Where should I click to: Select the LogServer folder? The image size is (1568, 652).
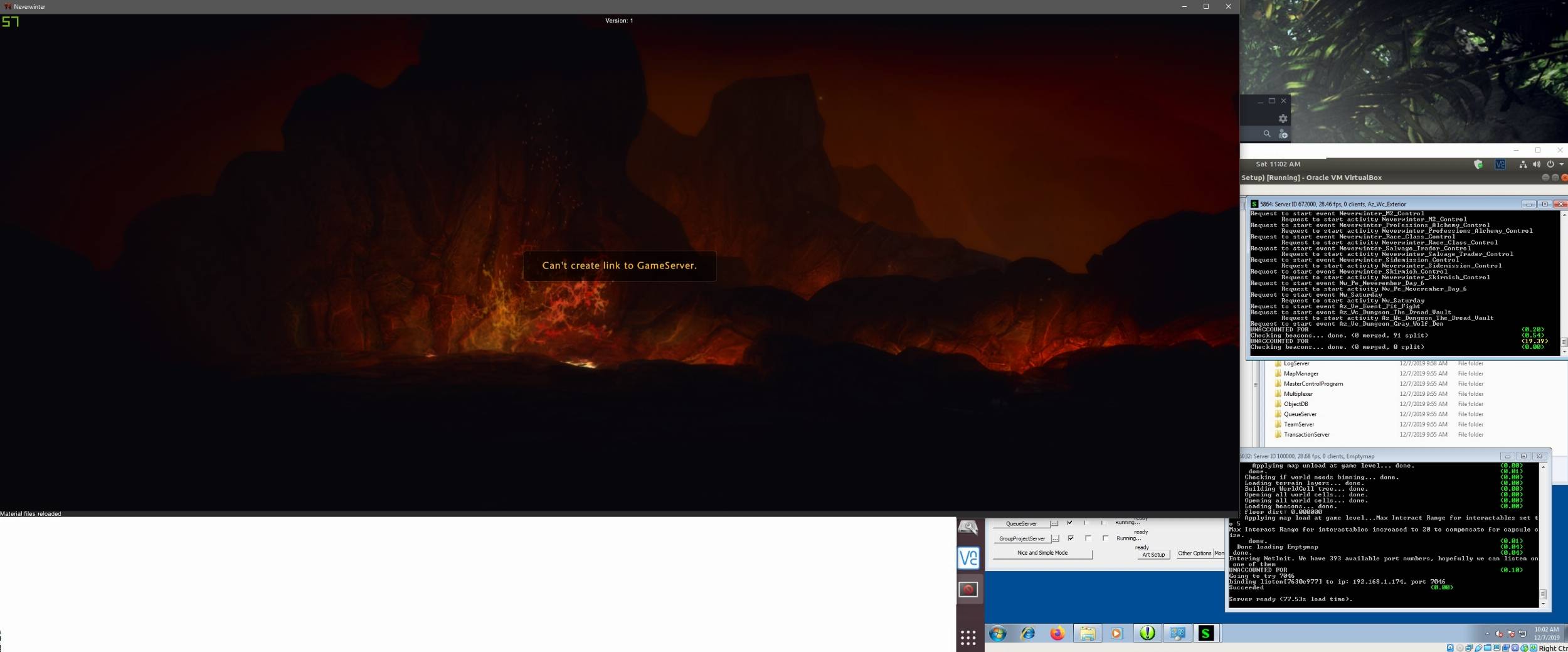(x=1296, y=363)
